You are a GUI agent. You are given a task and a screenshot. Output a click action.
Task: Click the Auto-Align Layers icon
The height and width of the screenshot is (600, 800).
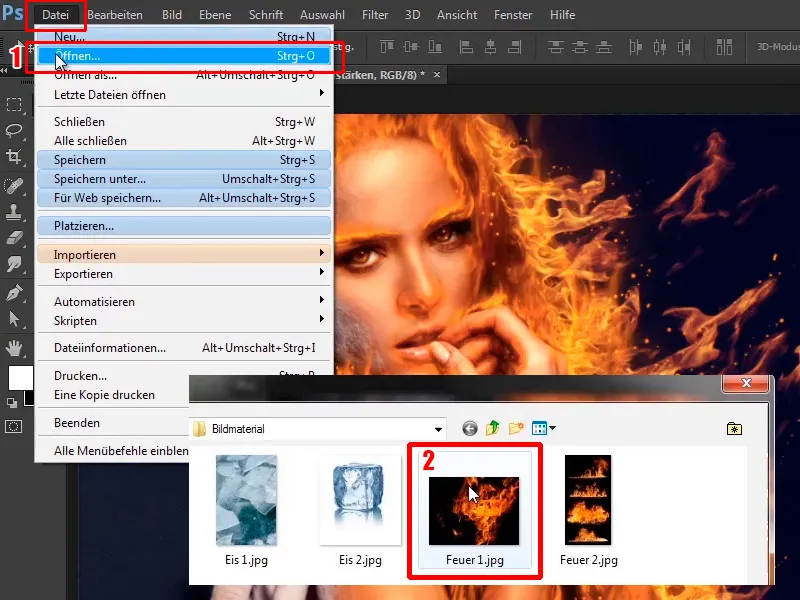coord(724,47)
